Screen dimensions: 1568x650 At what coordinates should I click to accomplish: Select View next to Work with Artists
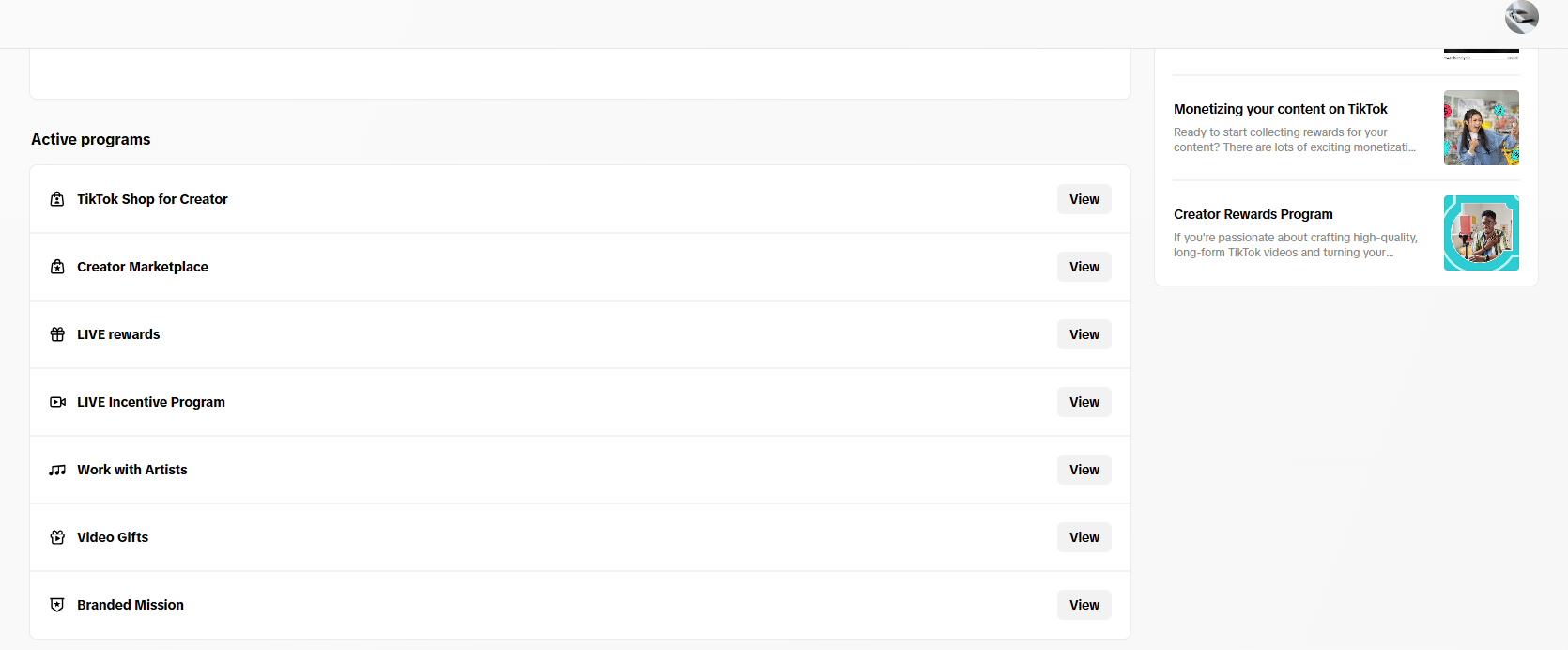point(1084,470)
